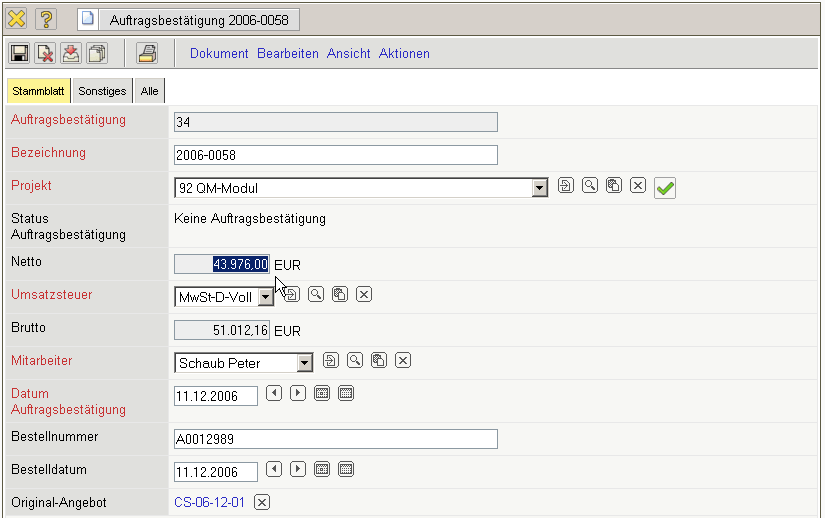Click the Auftragsbestätigung 2006-0058 title tab

[199, 20]
